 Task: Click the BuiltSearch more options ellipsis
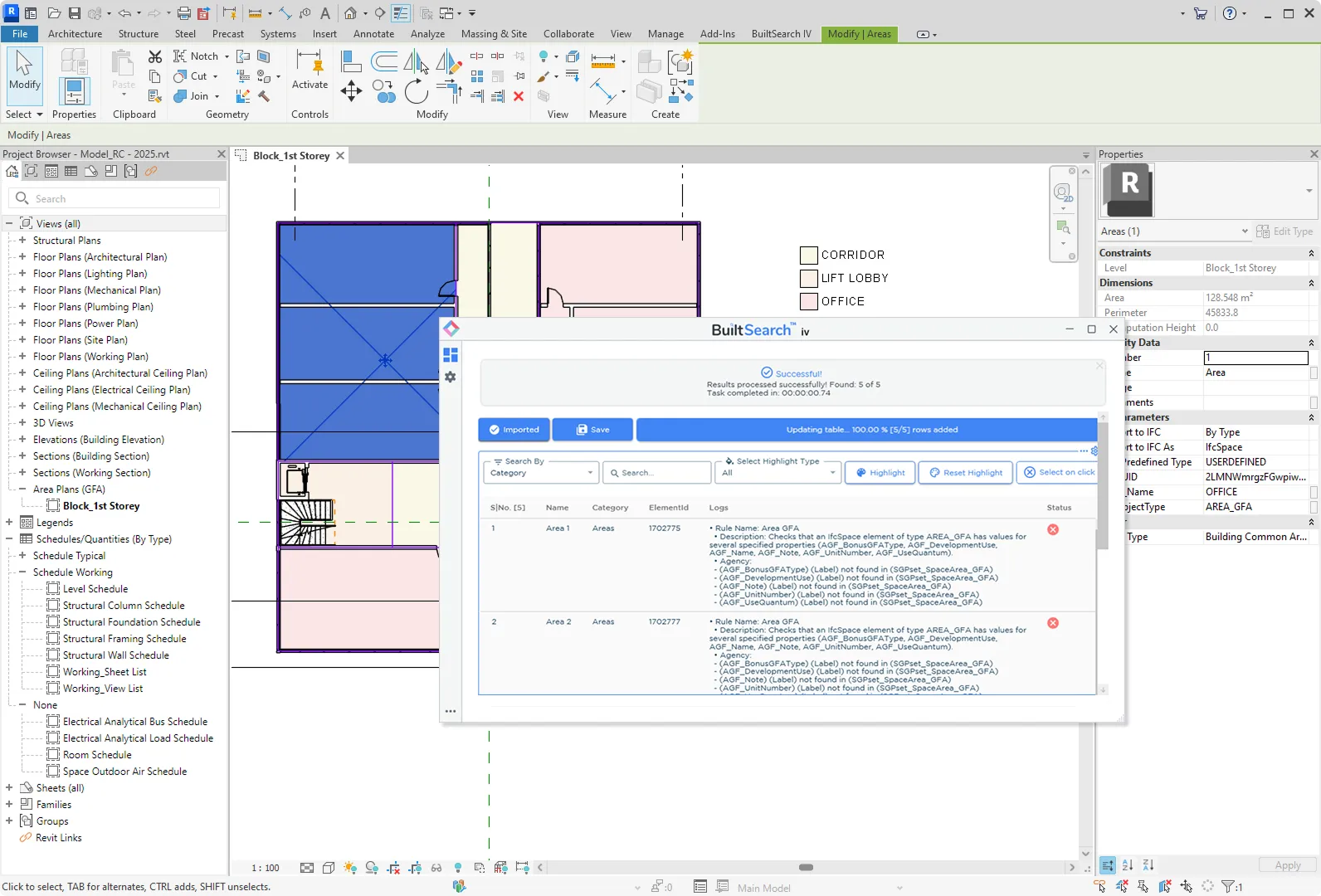(x=451, y=711)
